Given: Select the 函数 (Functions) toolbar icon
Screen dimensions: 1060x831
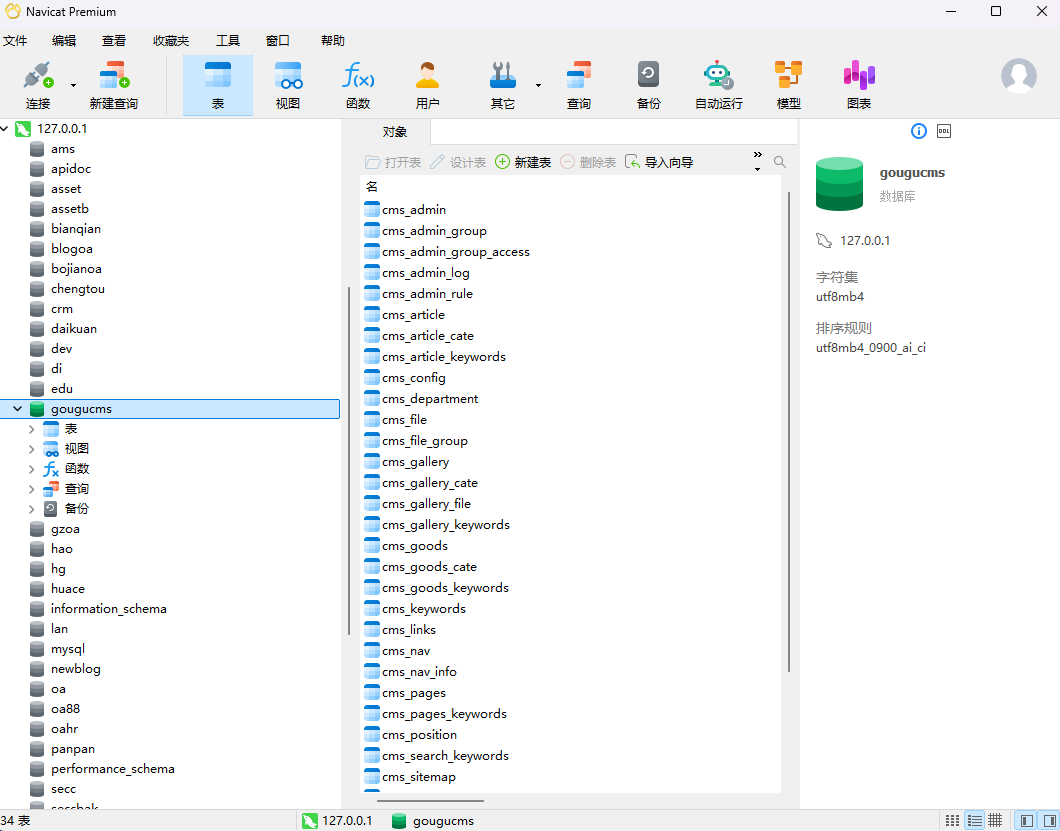Looking at the screenshot, I should pyautogui.click(x=358, y=85).
